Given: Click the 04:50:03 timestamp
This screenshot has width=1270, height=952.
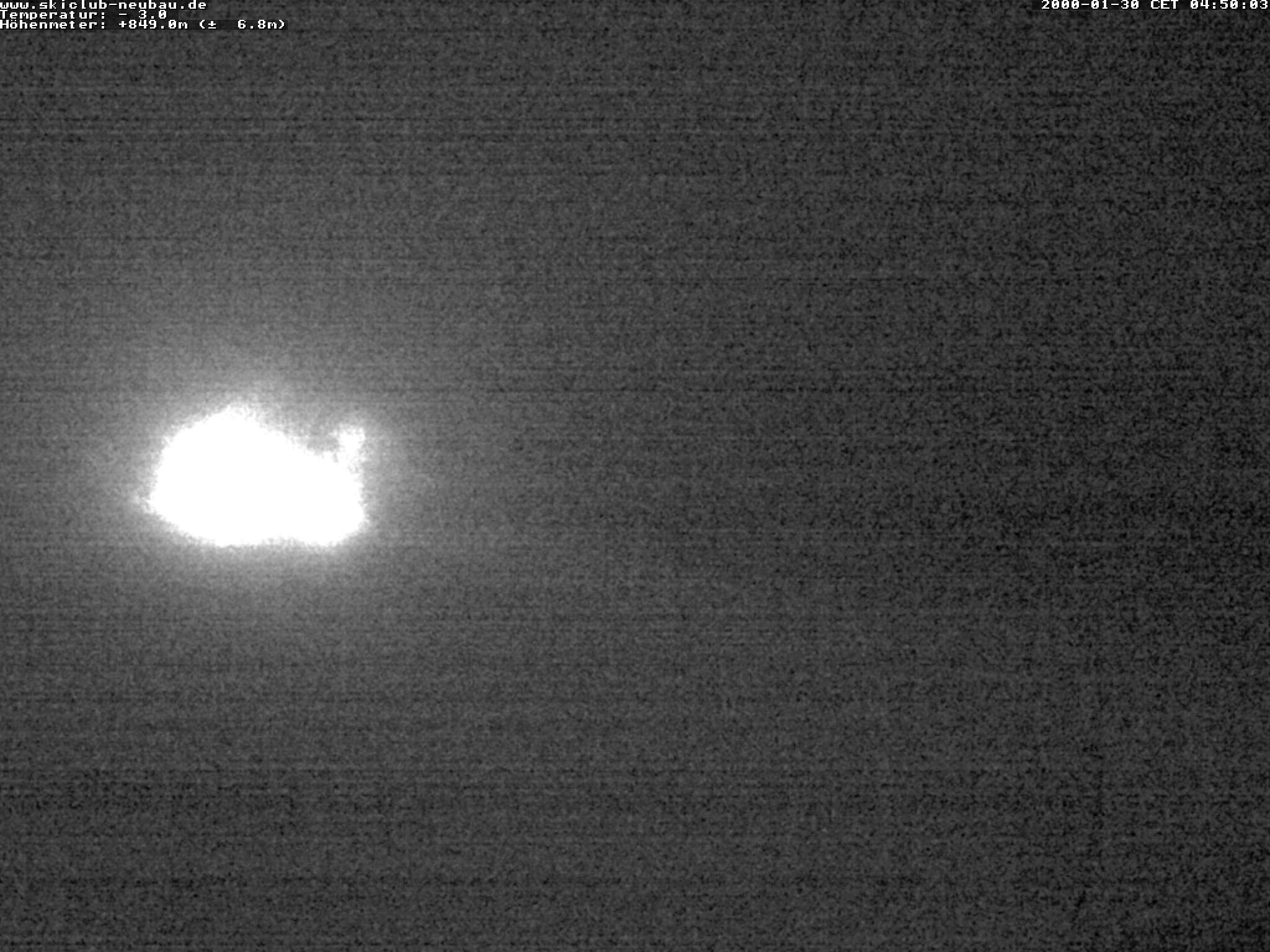Looking at the screenshot, I should click(x=1231, y=6).
